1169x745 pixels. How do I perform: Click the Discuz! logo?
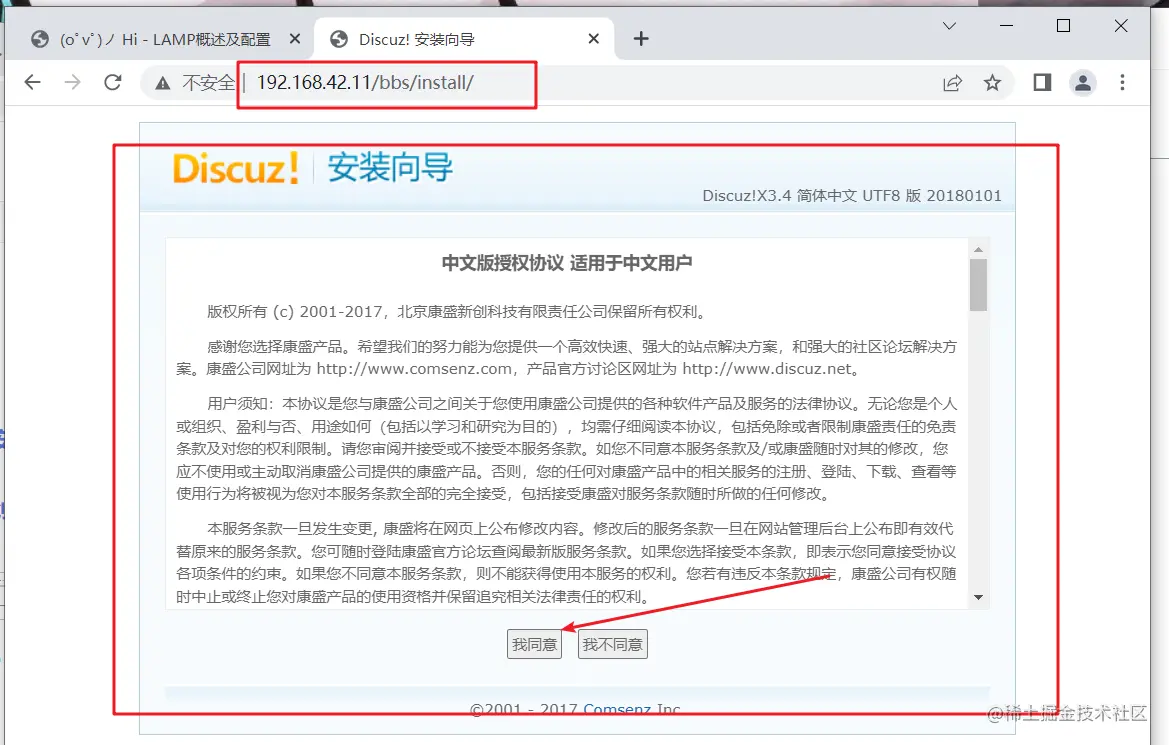pyautogui.click(x=236, y=168)
